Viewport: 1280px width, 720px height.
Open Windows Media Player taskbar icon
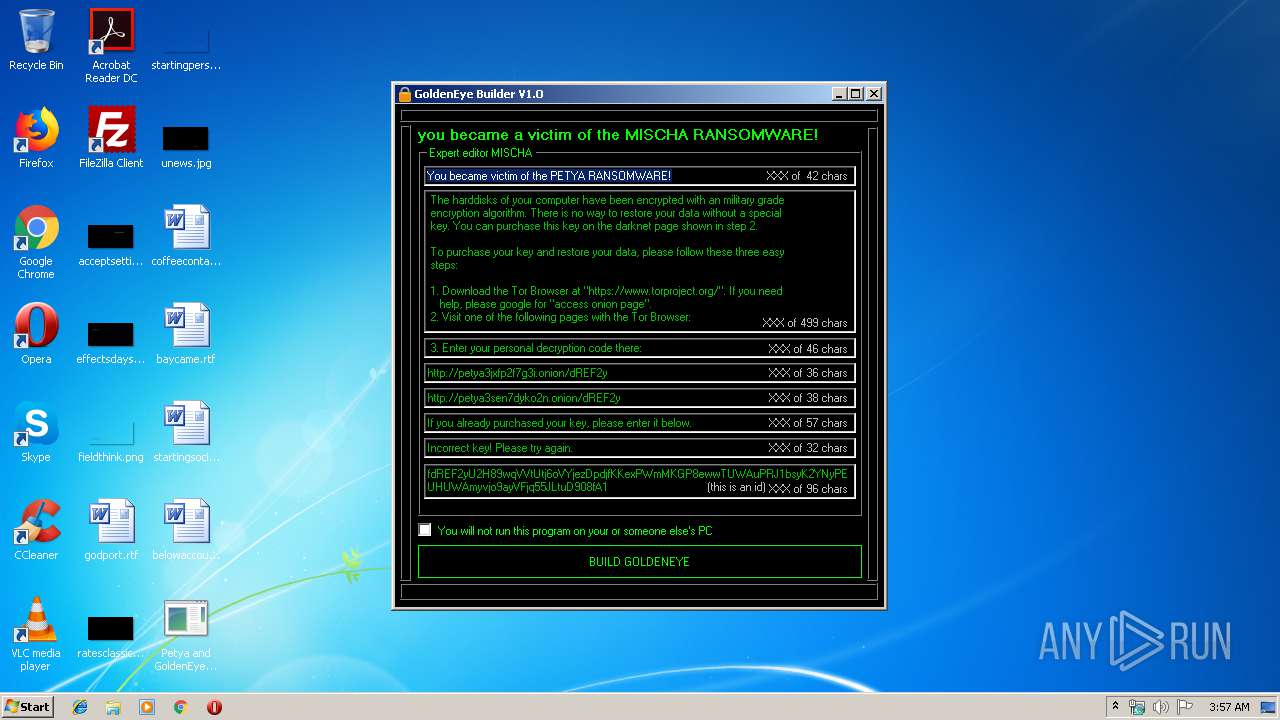pyautogui.click(x=147, y=707)
